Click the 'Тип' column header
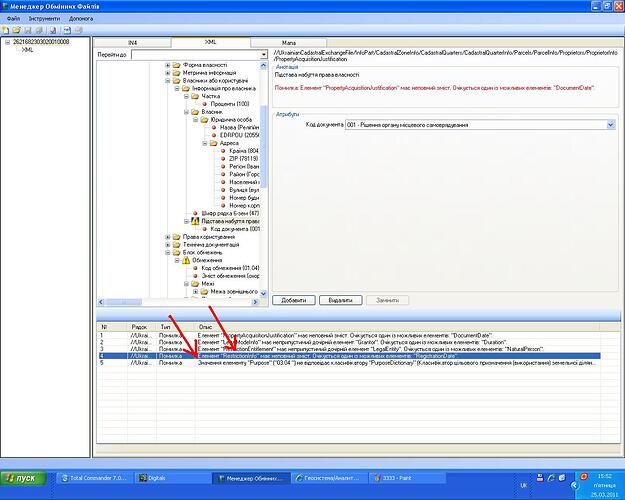Viewport: 625px width, 500px height. [176, 327]
